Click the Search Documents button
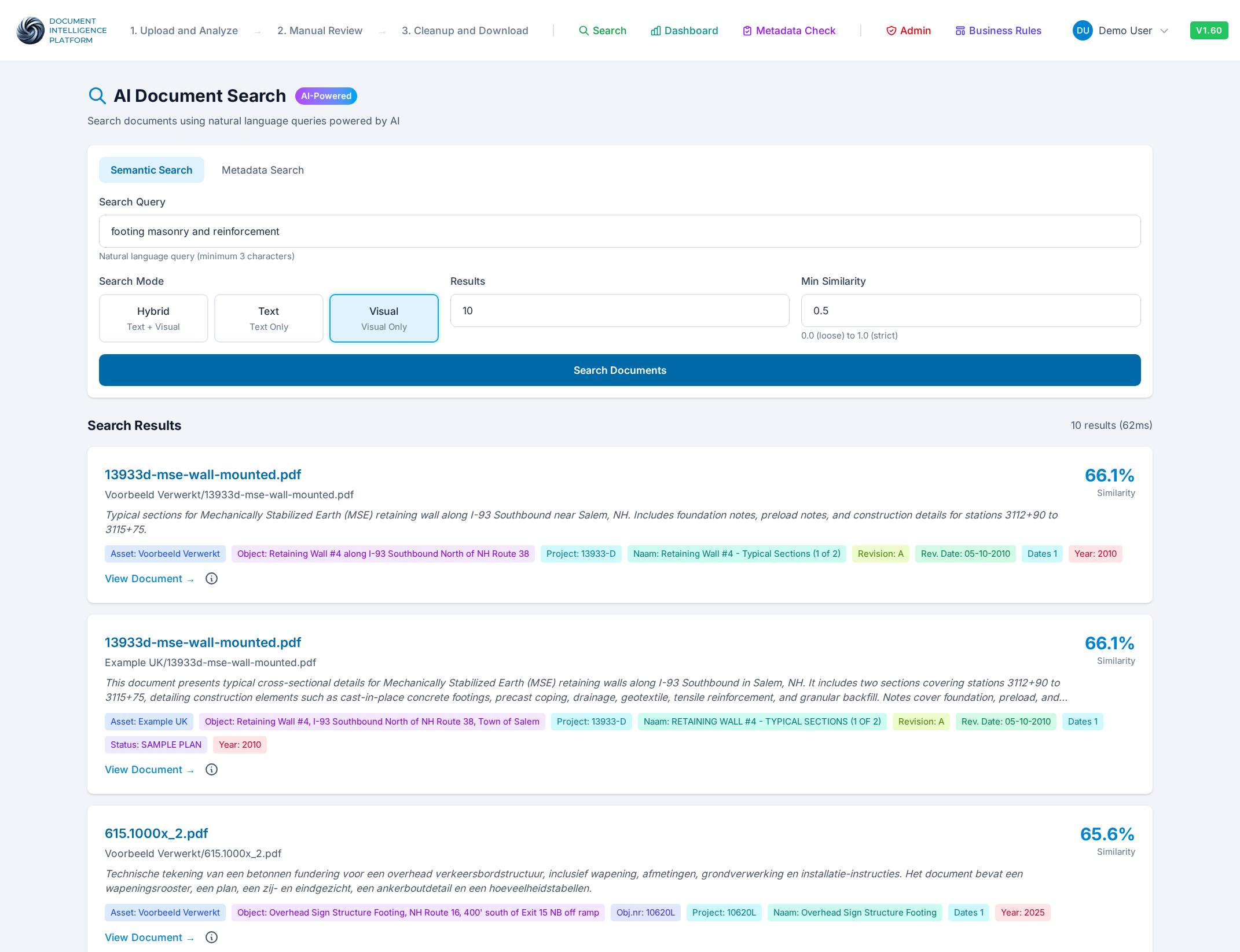Screen dimensions: 1240x952 click(x=620, y=370)
